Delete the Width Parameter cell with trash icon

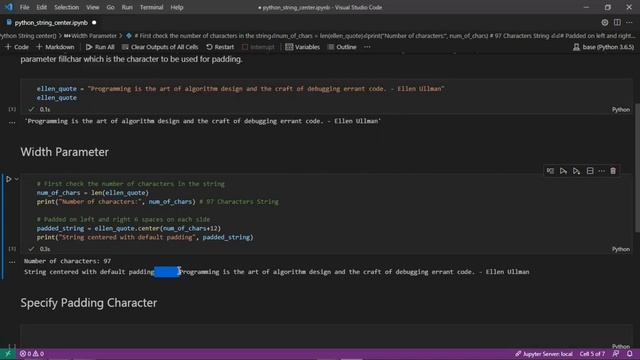613,171
